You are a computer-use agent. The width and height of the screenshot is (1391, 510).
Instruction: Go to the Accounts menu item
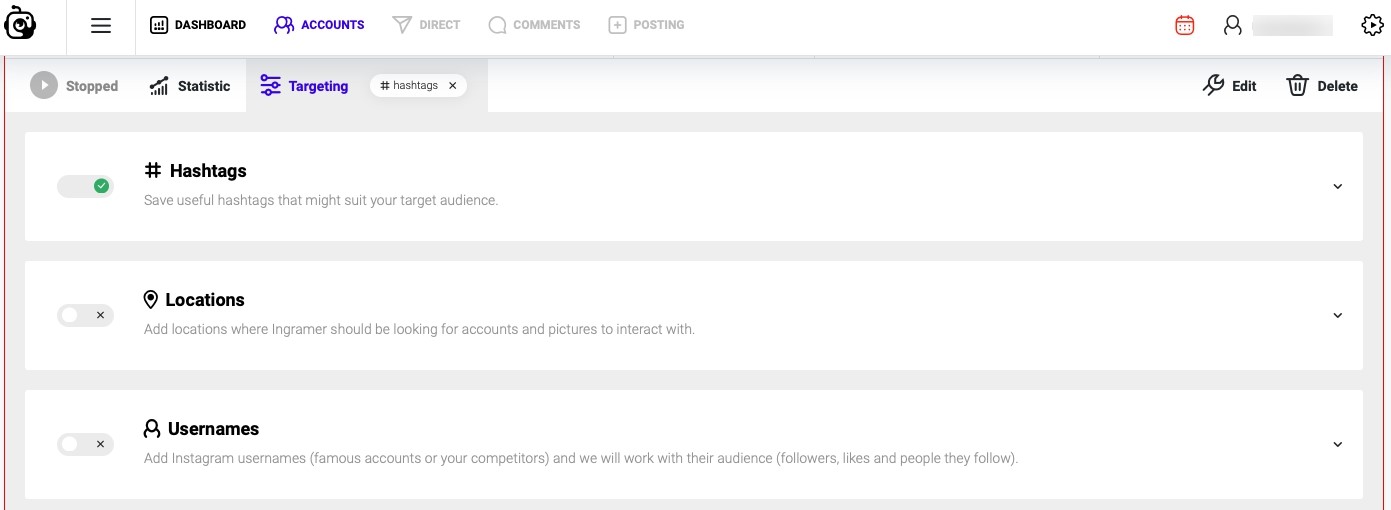(x=319, y=25)
